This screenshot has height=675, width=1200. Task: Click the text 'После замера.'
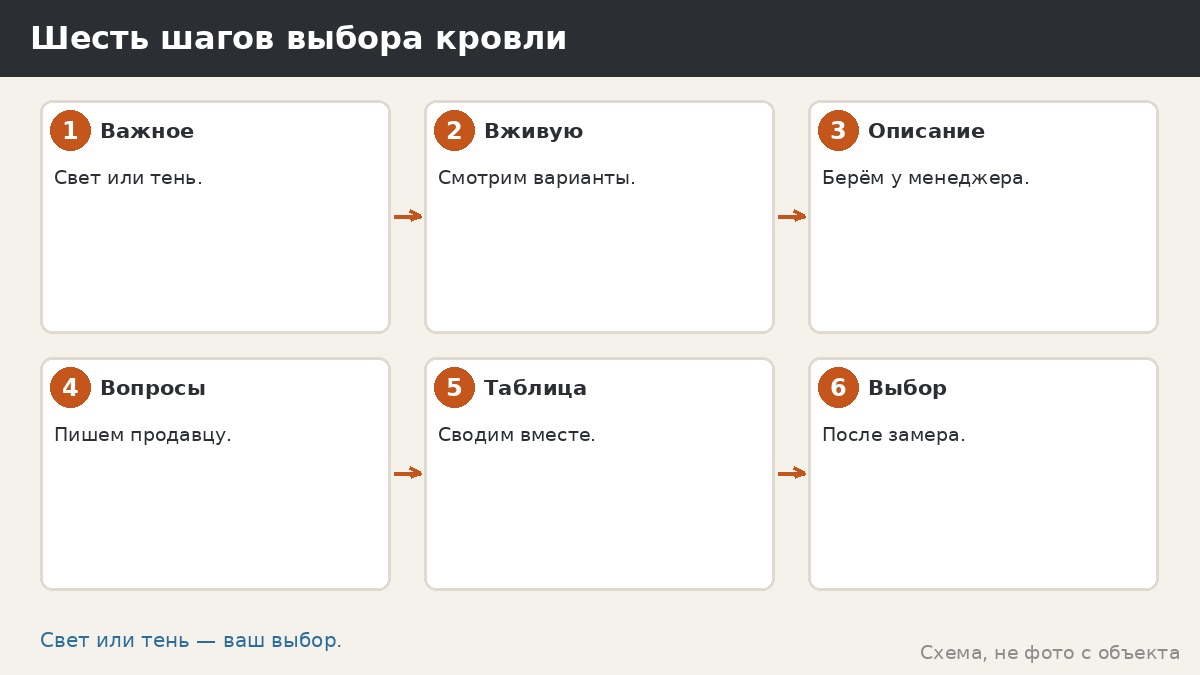click(894, 435)
